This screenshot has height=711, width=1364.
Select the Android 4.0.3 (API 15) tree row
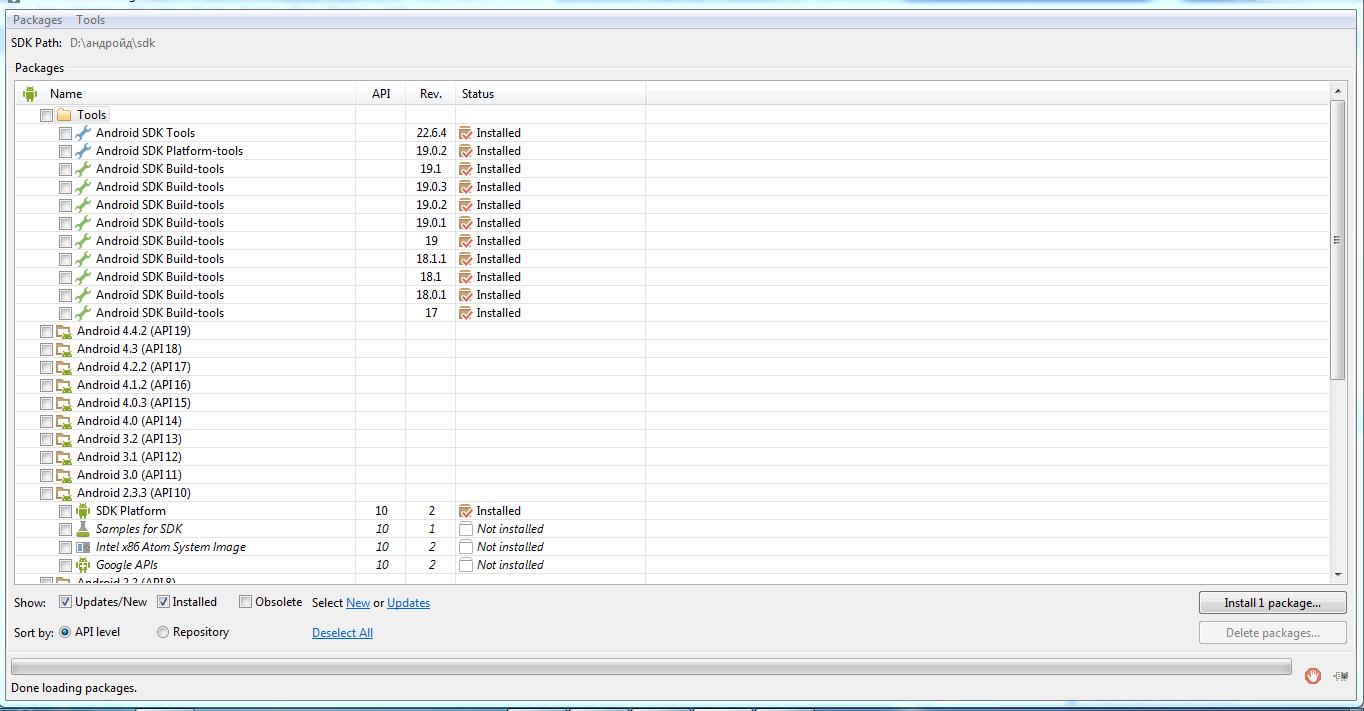point(673,403)
